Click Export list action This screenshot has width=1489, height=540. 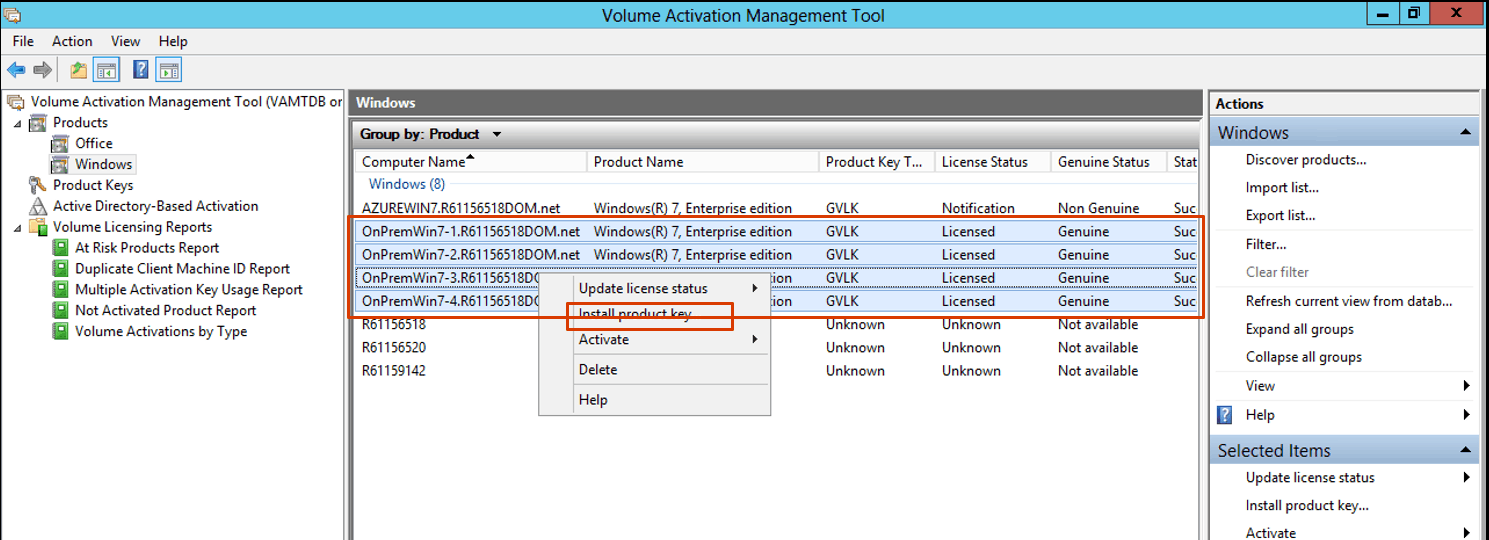coord(1280,216)
